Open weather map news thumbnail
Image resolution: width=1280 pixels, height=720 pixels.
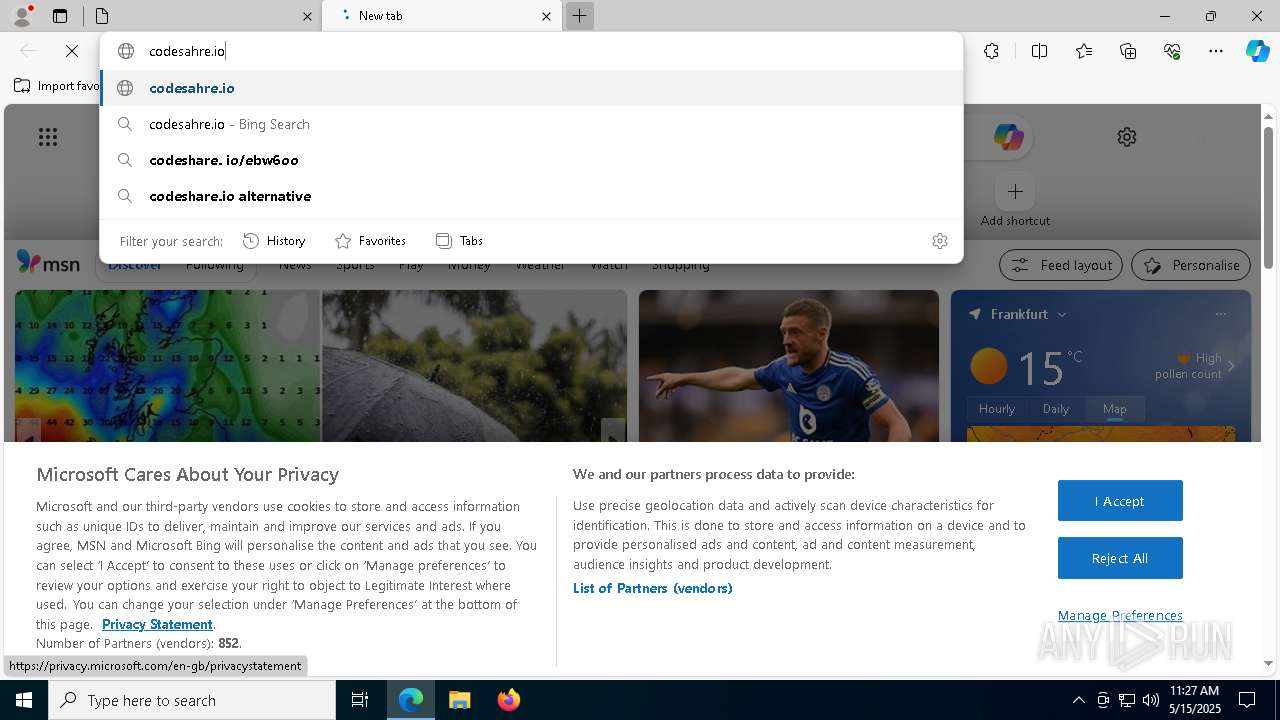pos(168,366)
